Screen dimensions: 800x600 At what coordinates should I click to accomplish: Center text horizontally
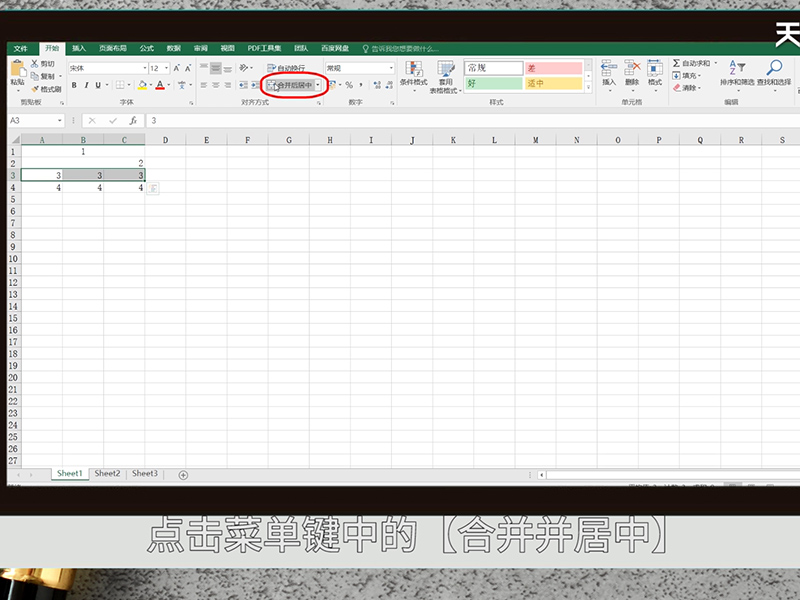[x=216, y=85]
